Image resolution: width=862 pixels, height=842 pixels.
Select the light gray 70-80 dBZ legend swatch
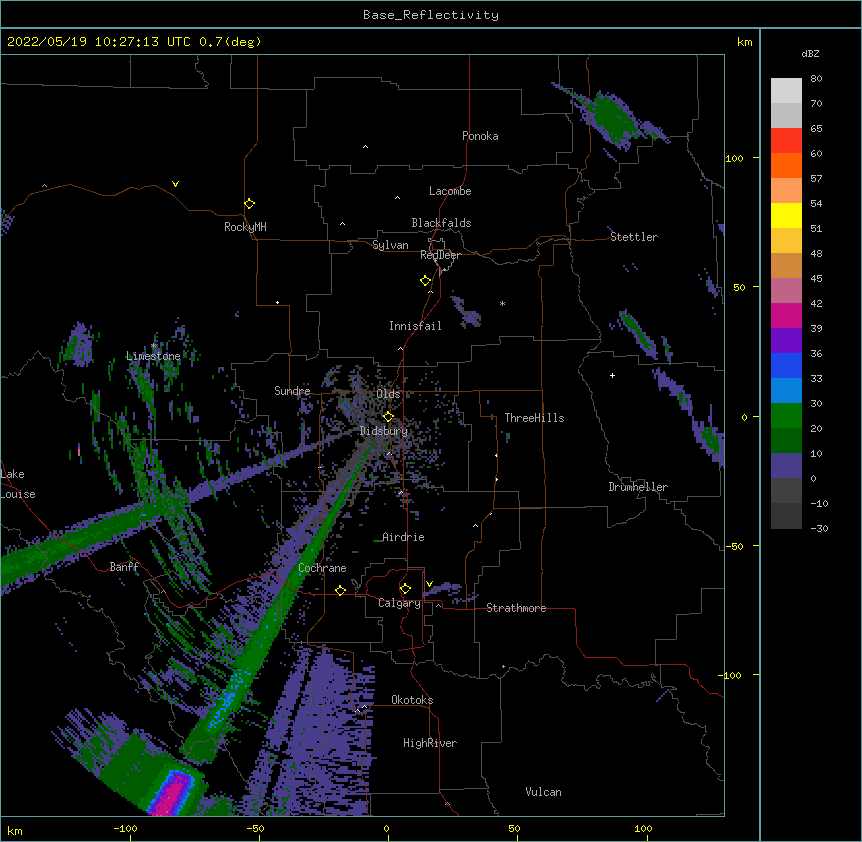786,90
